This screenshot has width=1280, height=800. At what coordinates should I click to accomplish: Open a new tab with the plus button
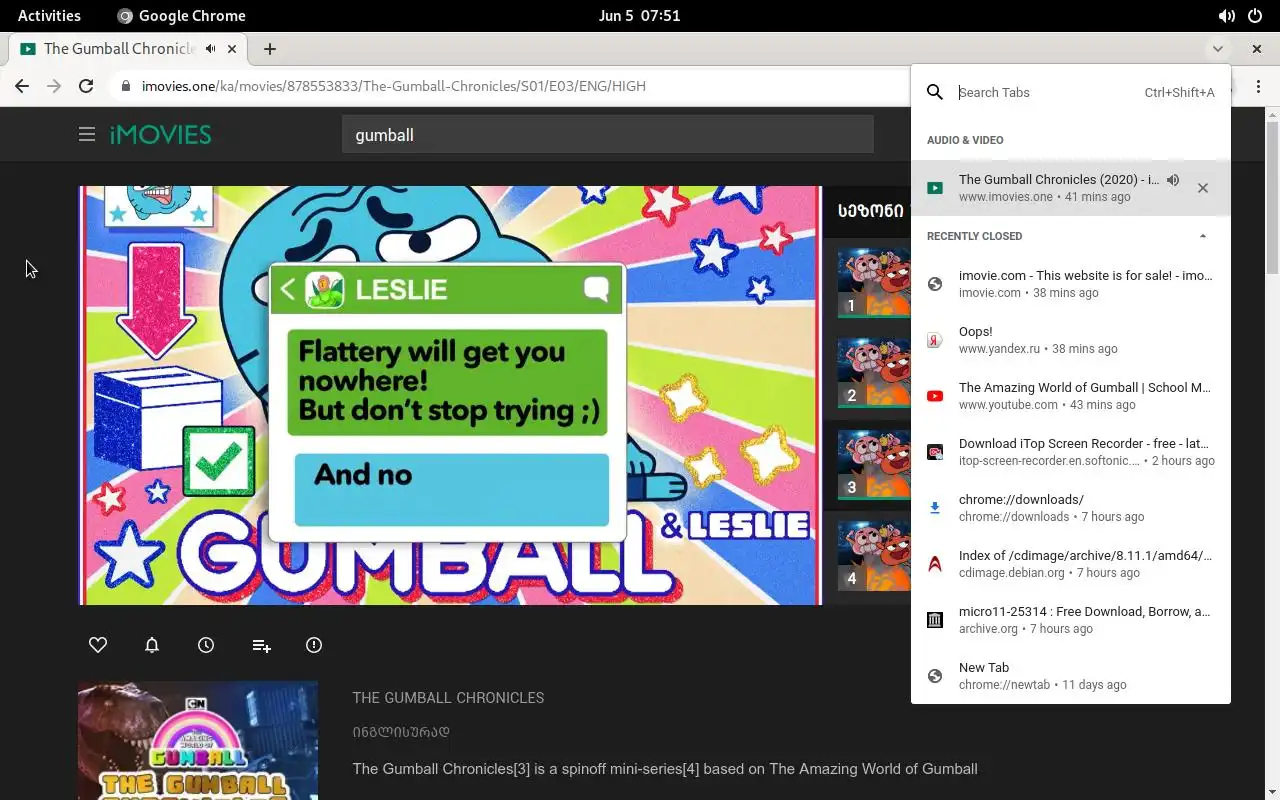[270, 48]
